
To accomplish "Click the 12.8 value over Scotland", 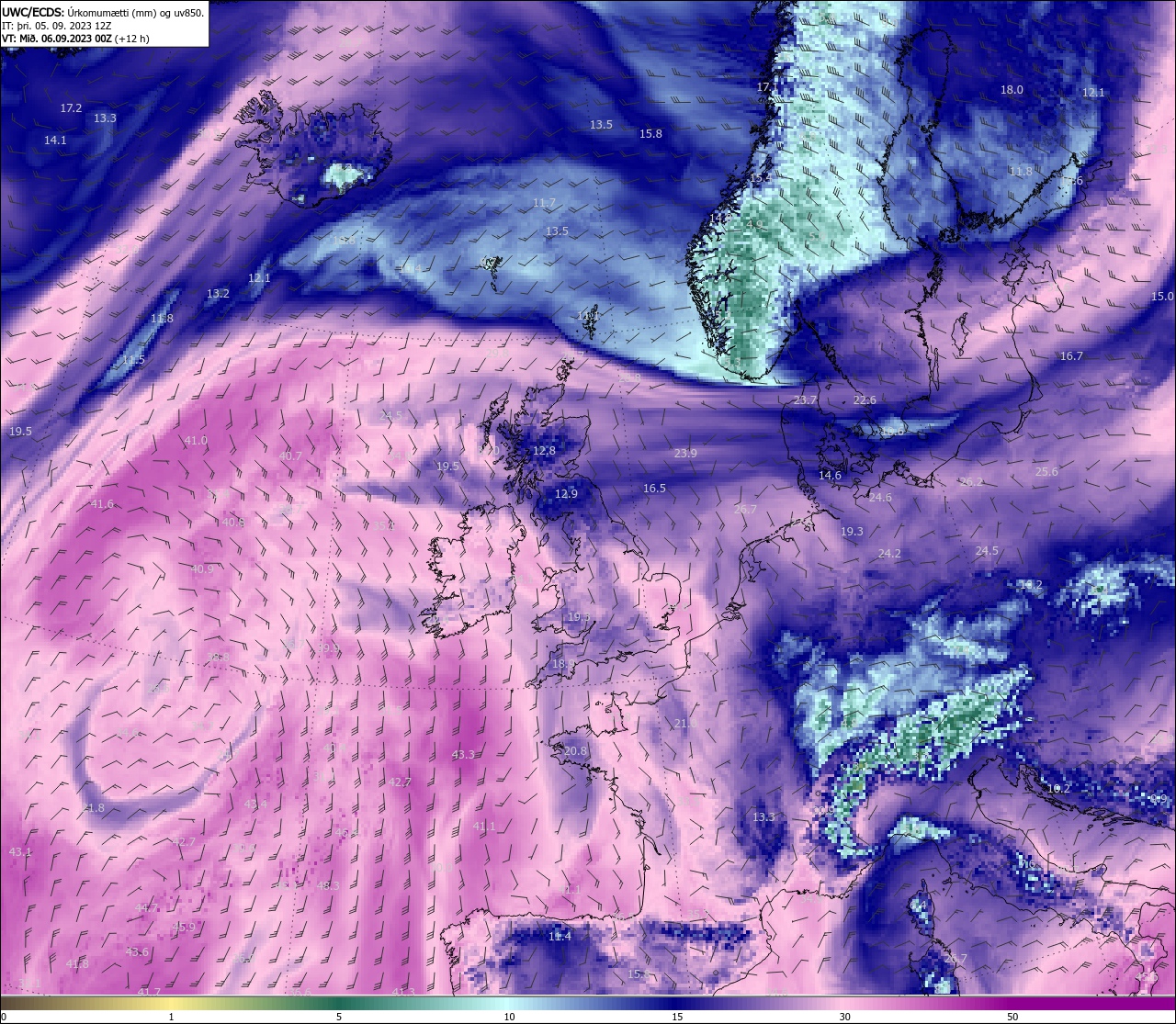I will 544,451.
